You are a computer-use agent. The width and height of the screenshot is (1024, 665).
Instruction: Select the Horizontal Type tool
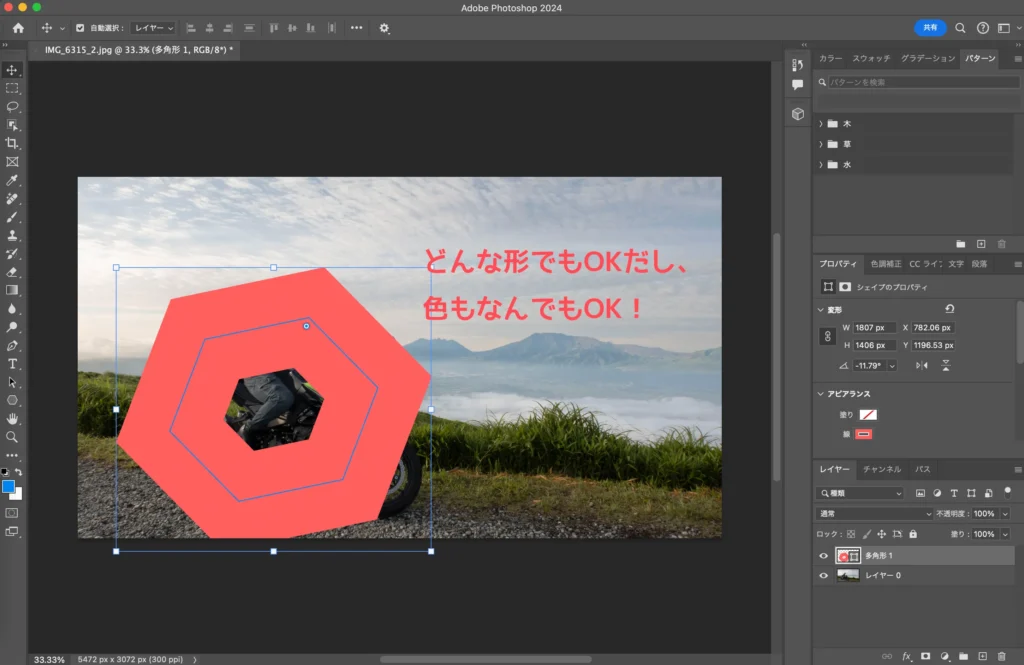click(x=12, y=364)
